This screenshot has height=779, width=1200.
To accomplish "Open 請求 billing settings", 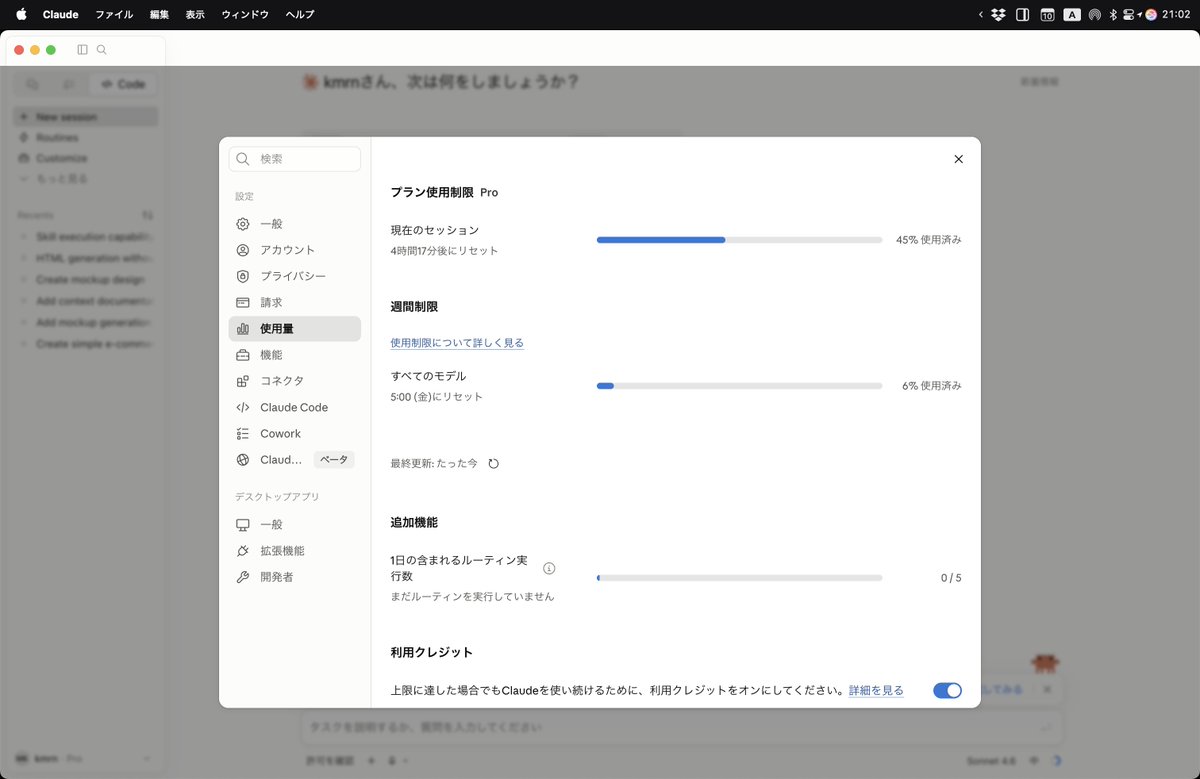I will pos(294,302).
